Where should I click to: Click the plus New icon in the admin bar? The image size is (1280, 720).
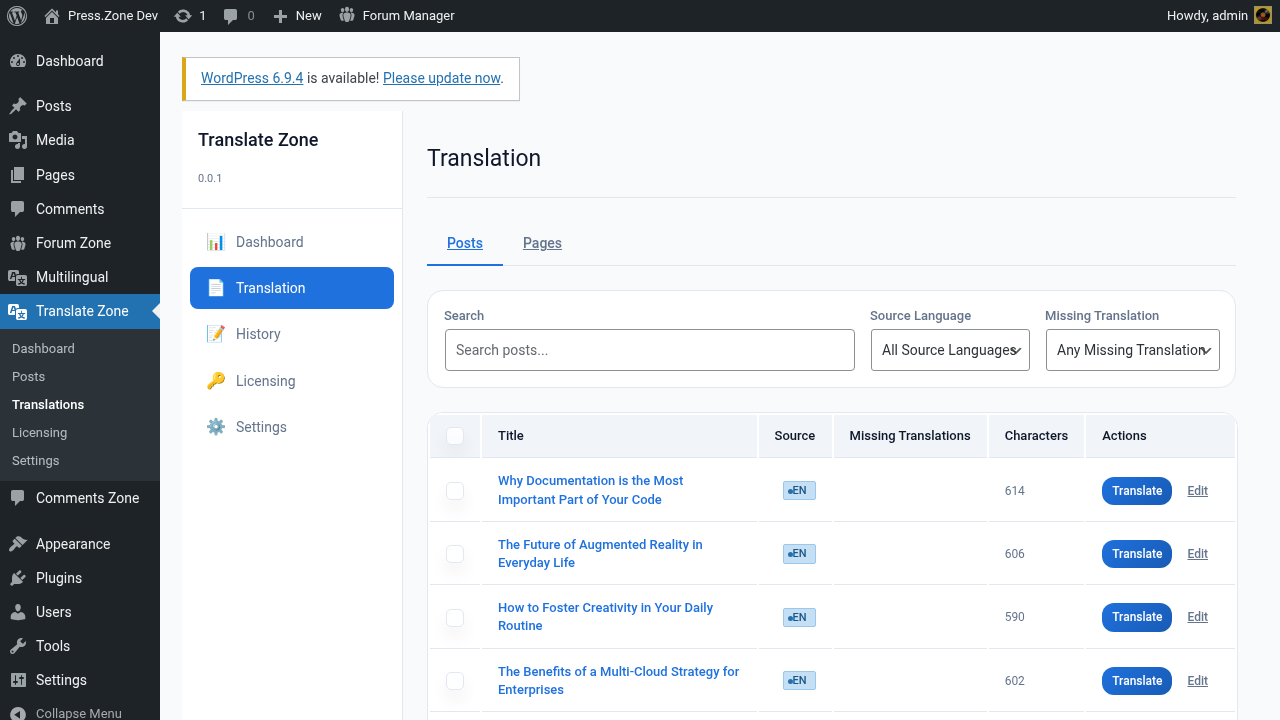pos(281,16)
